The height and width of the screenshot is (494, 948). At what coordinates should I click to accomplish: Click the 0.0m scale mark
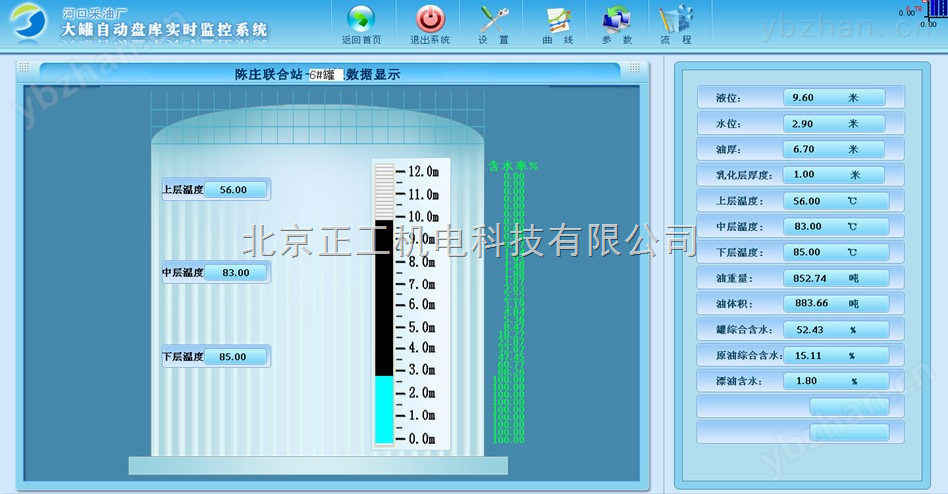421,438
